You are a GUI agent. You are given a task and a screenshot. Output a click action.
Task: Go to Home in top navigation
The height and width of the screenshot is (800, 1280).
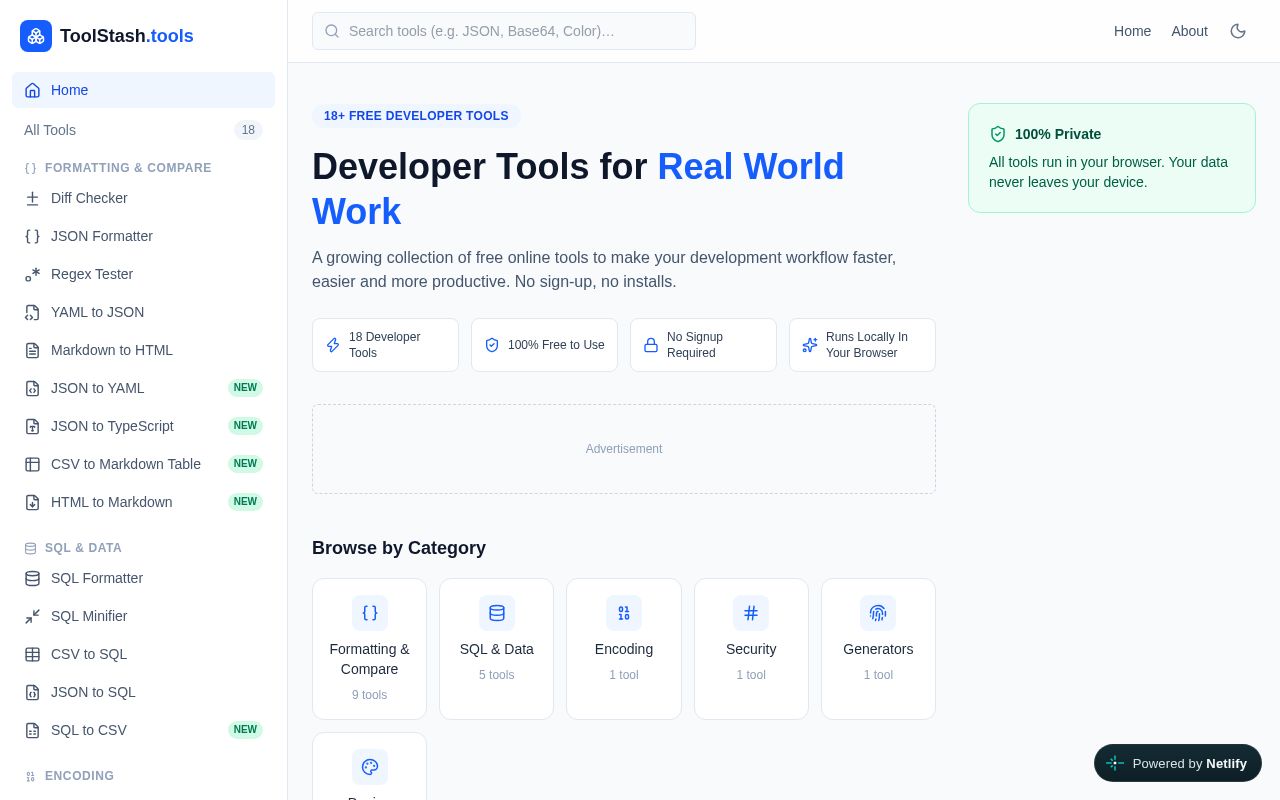(x=1132, y=31)
